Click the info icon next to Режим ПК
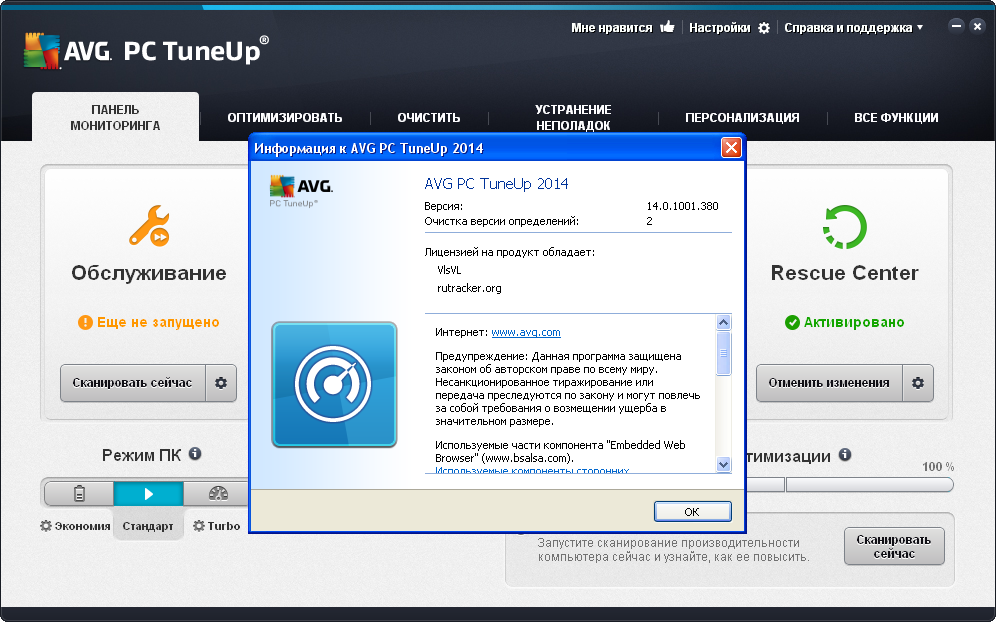 coord(195,454)
